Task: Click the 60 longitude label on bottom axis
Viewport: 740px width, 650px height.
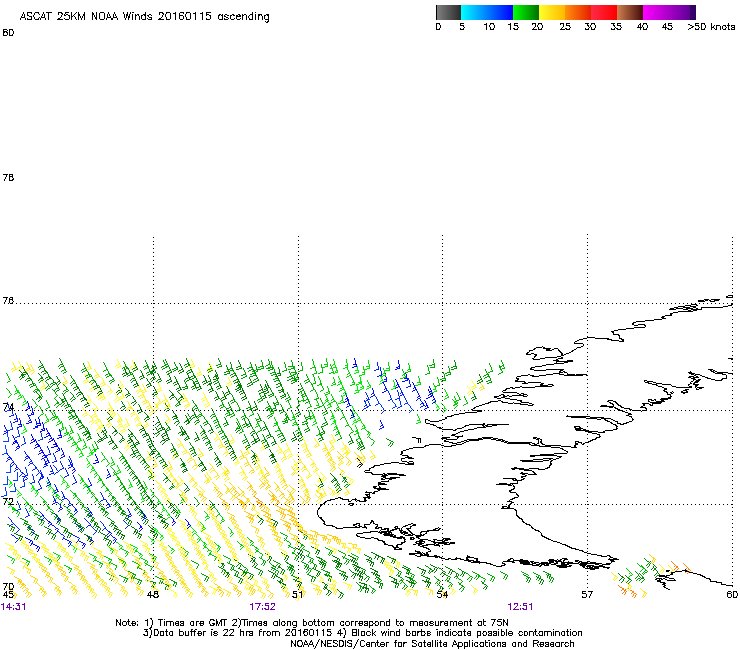Action: click(732, 595)
